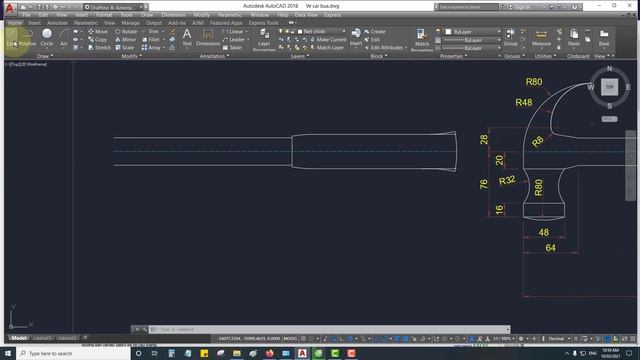Select the Dimension tool
The image size is (640, 360).
(208, 38)
